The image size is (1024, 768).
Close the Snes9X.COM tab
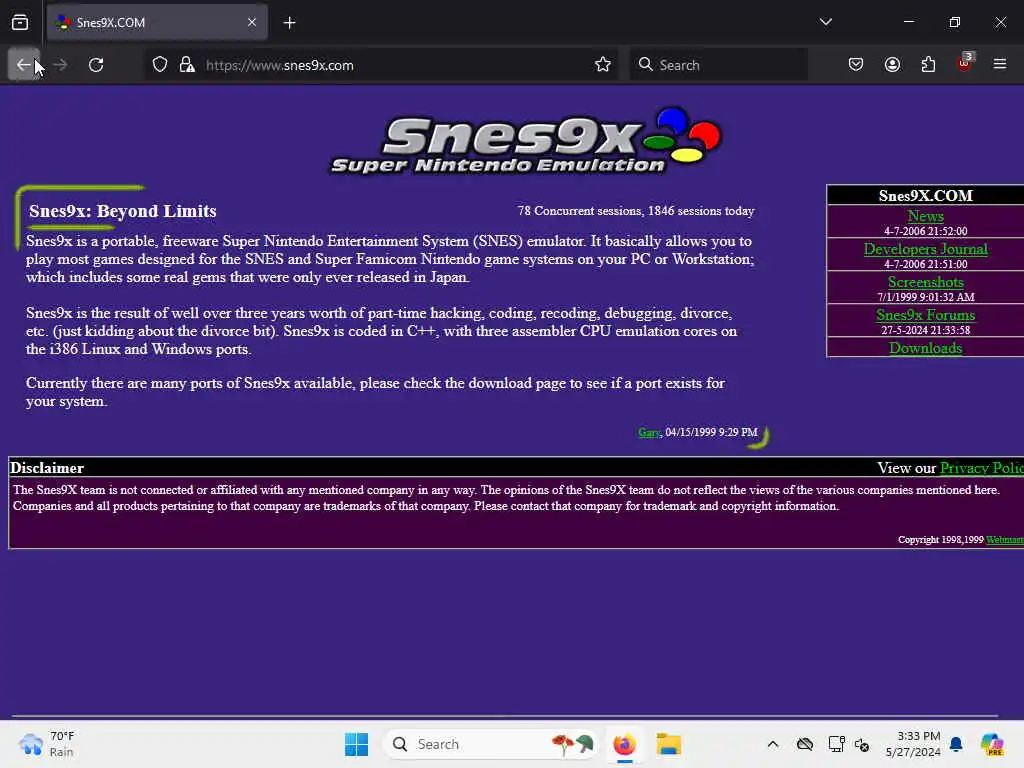click(x=252, y=22)
